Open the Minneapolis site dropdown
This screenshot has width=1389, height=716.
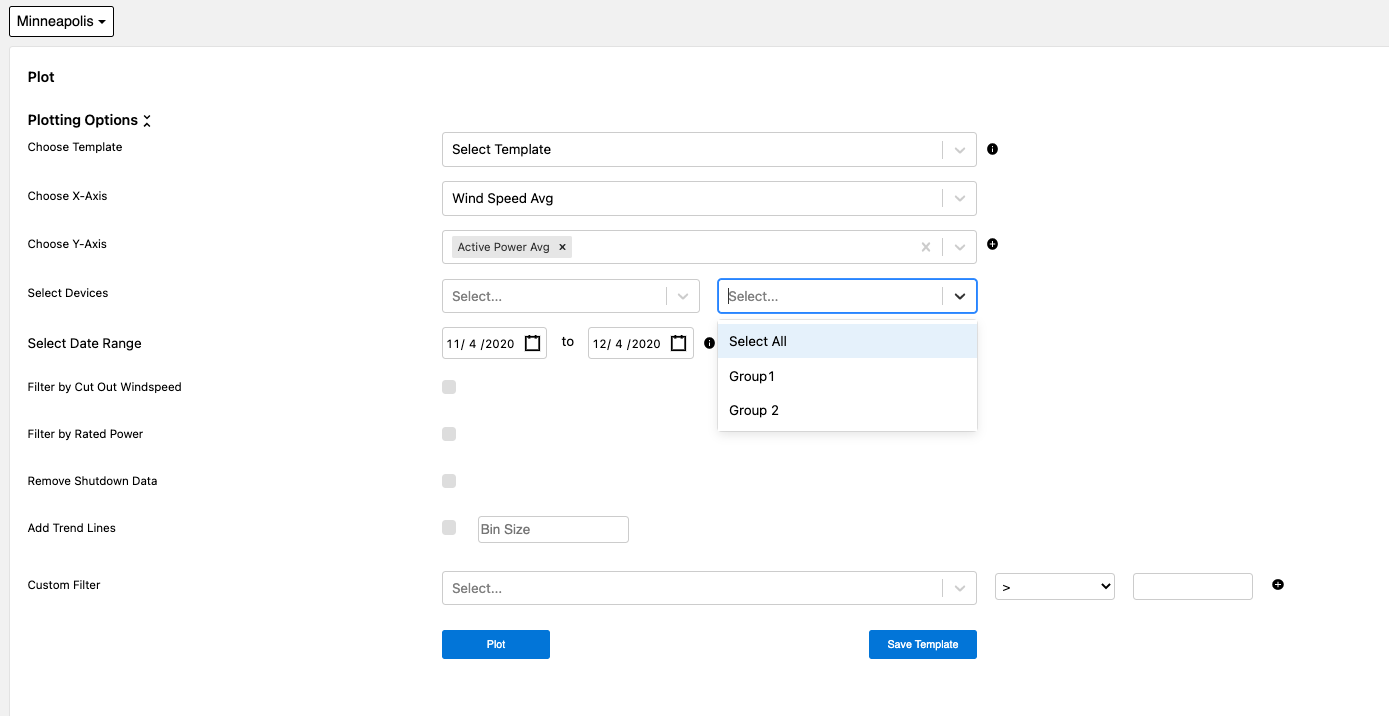point(61,21)
